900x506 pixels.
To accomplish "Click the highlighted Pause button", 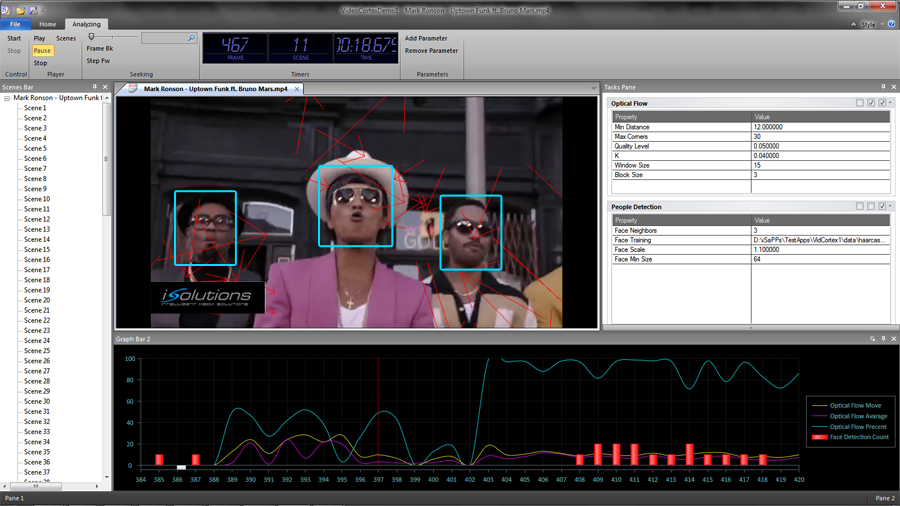I will pos(42,50).
